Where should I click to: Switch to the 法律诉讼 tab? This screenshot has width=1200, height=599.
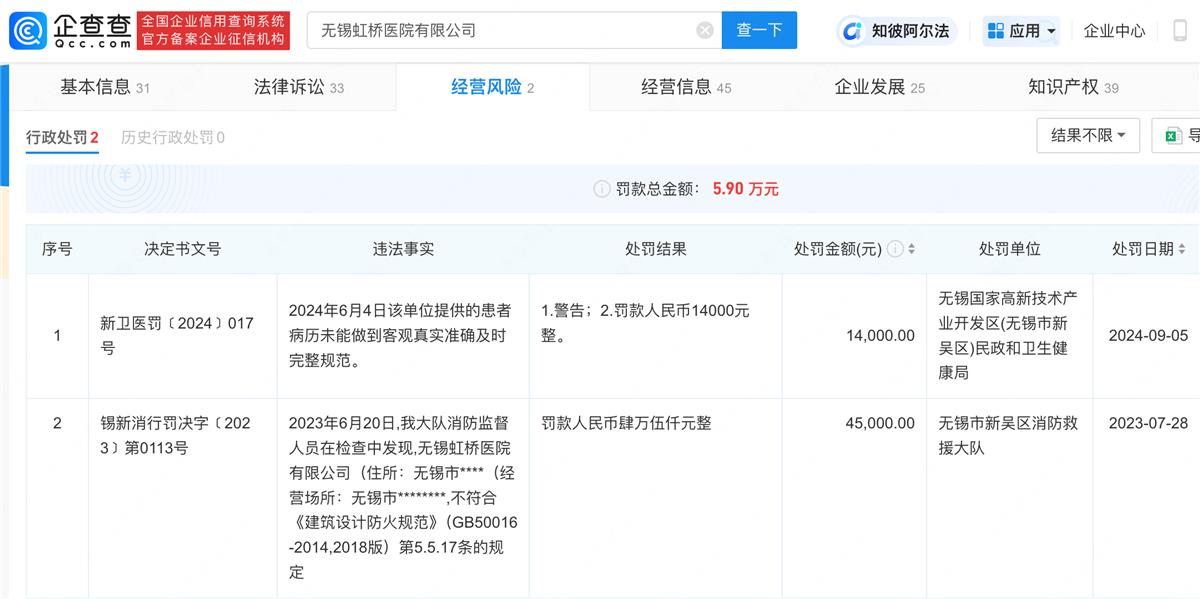(x=298, y=87)
